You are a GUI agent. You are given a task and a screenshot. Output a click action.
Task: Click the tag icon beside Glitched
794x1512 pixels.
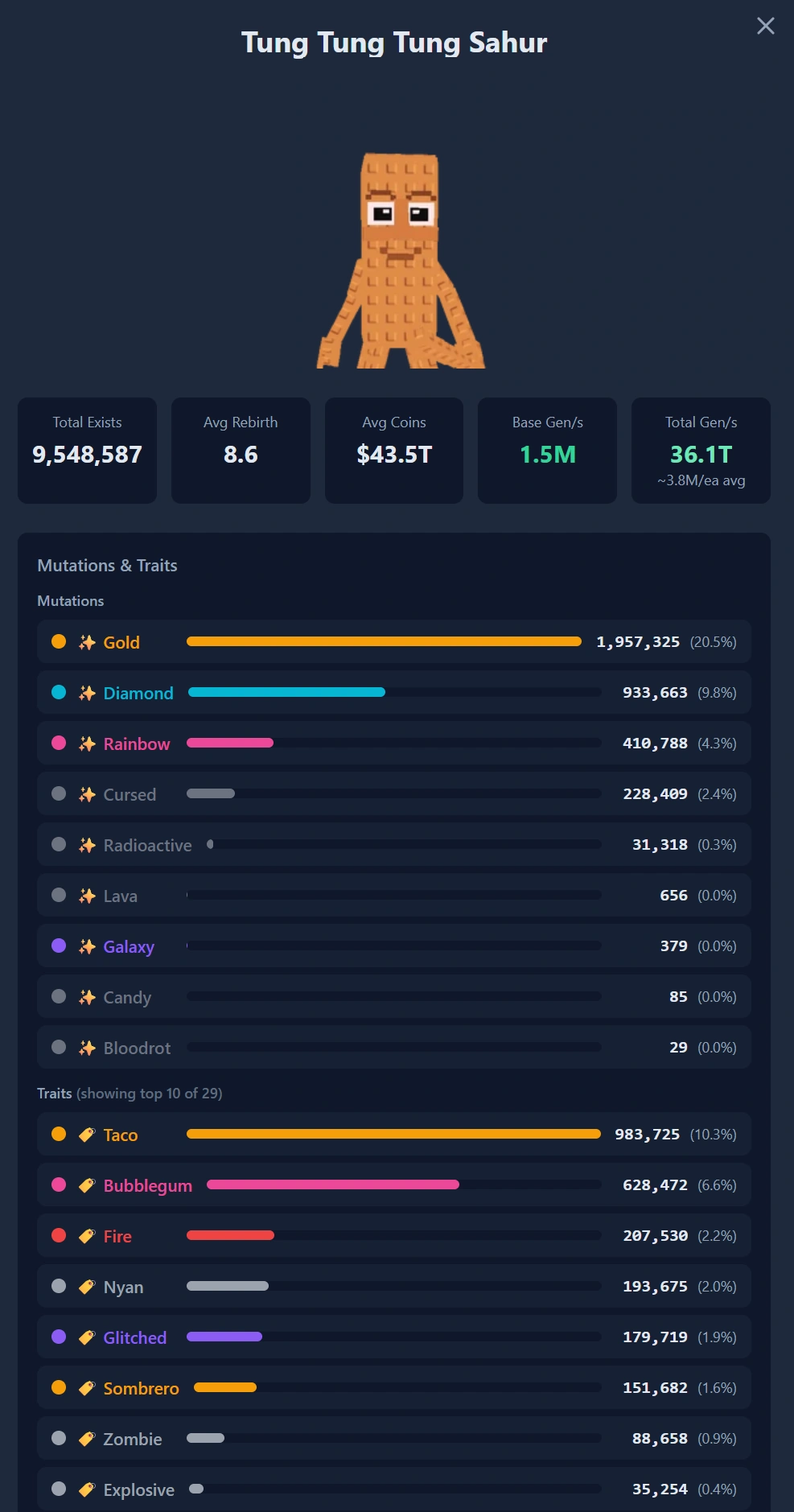[x=87, y=1337]
